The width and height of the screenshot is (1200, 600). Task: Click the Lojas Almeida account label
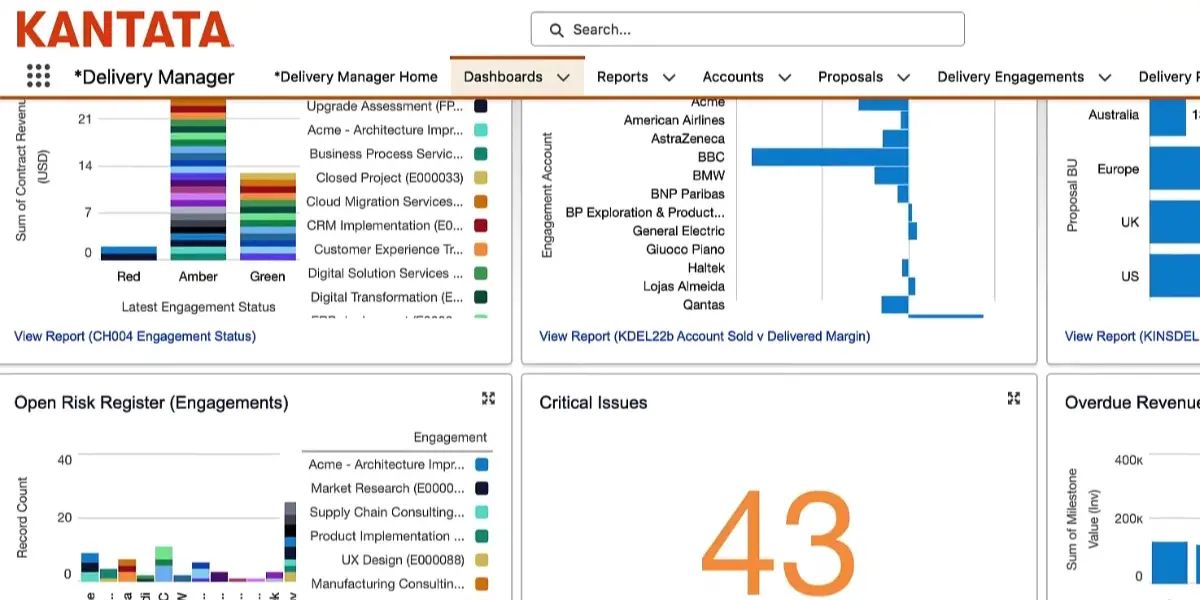pos(684,287)
